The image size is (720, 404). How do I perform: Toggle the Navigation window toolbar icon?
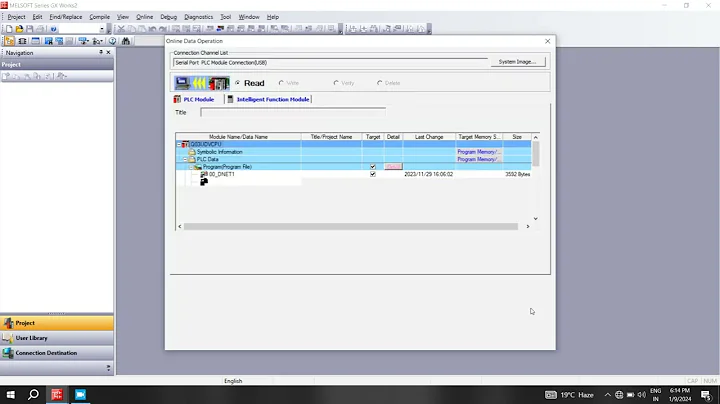point(10,41)
